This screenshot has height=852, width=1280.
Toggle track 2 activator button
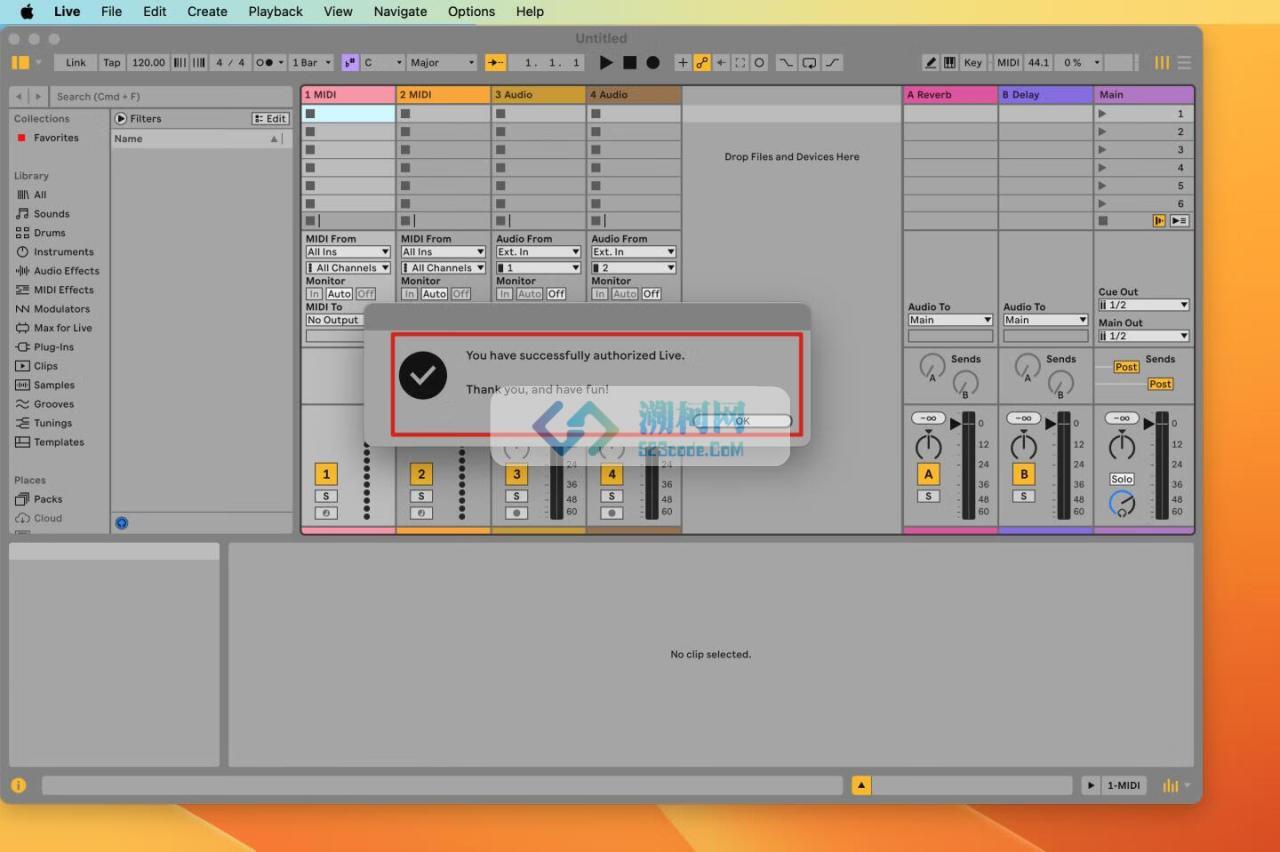click(421, 474)
